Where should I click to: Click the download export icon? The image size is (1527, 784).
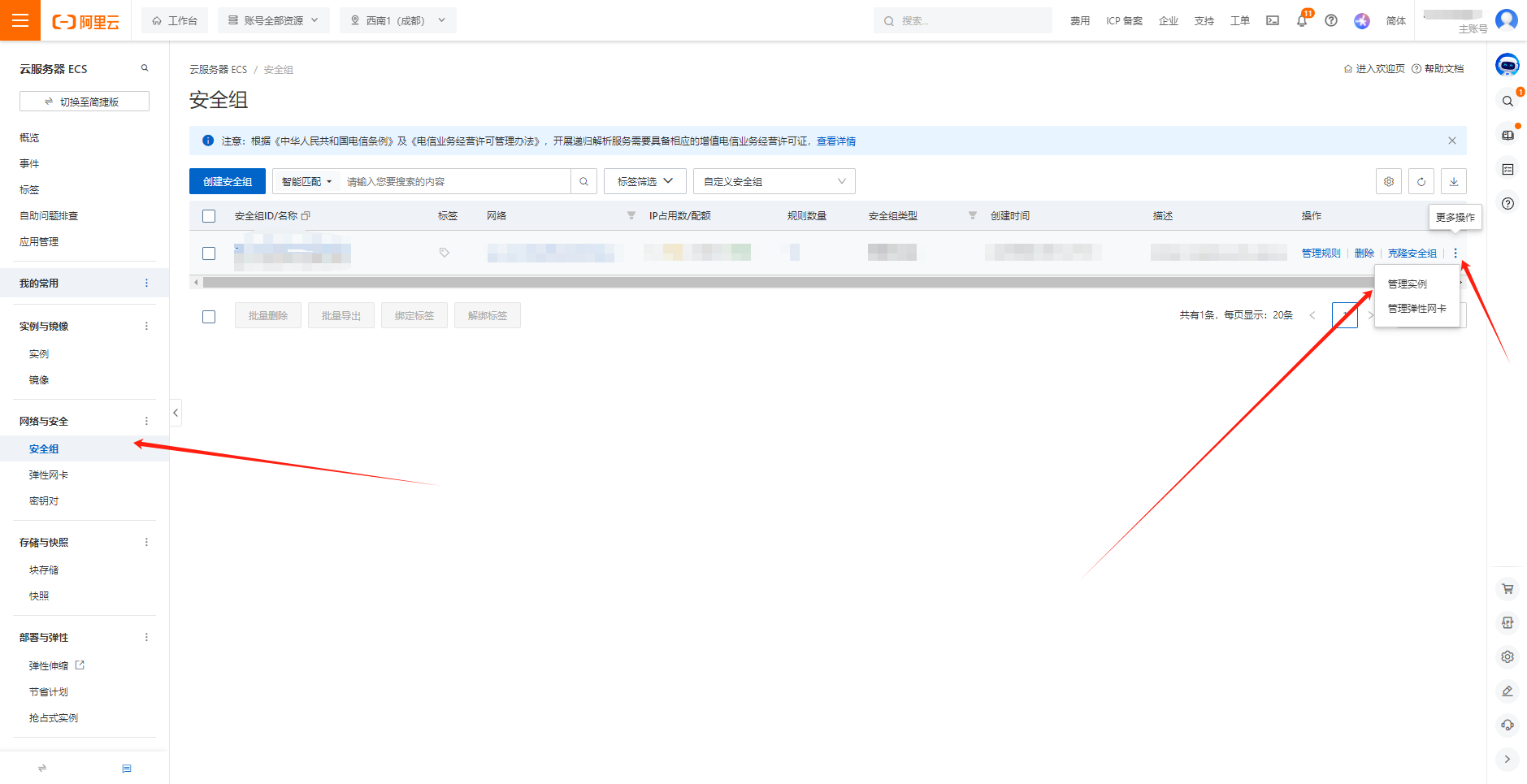(1454, 181)
